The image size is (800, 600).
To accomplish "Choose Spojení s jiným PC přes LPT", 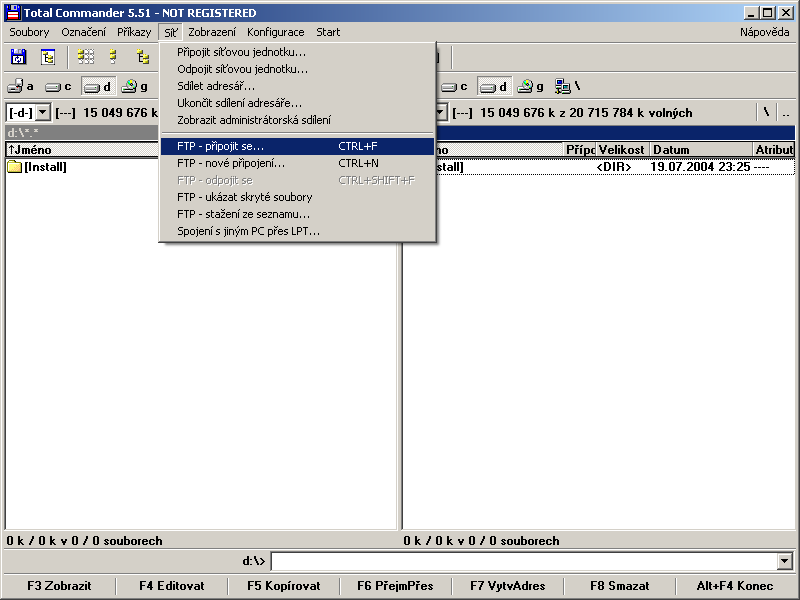I will coord(298,231).
